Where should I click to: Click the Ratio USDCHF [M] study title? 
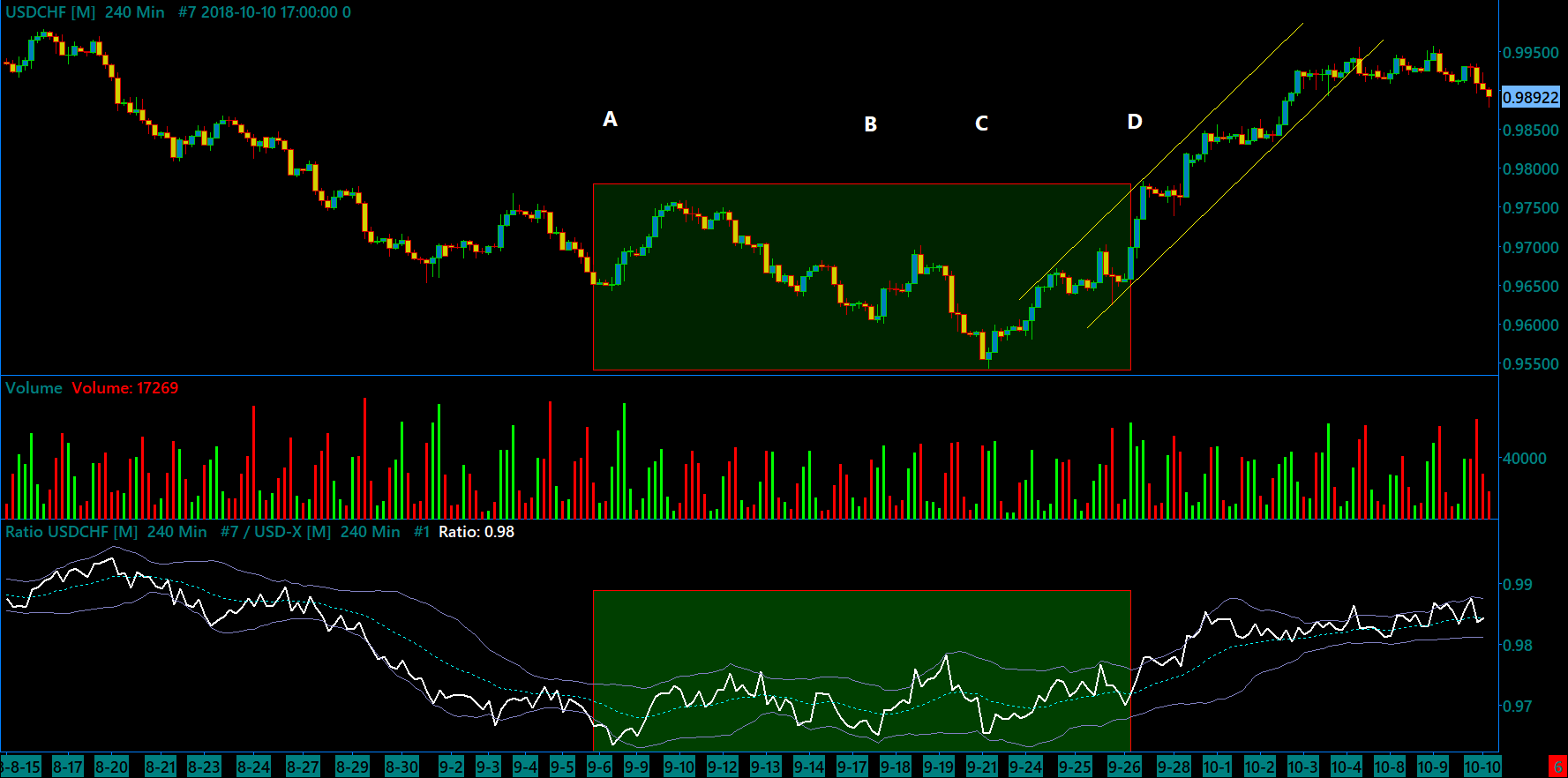point(71,532)
